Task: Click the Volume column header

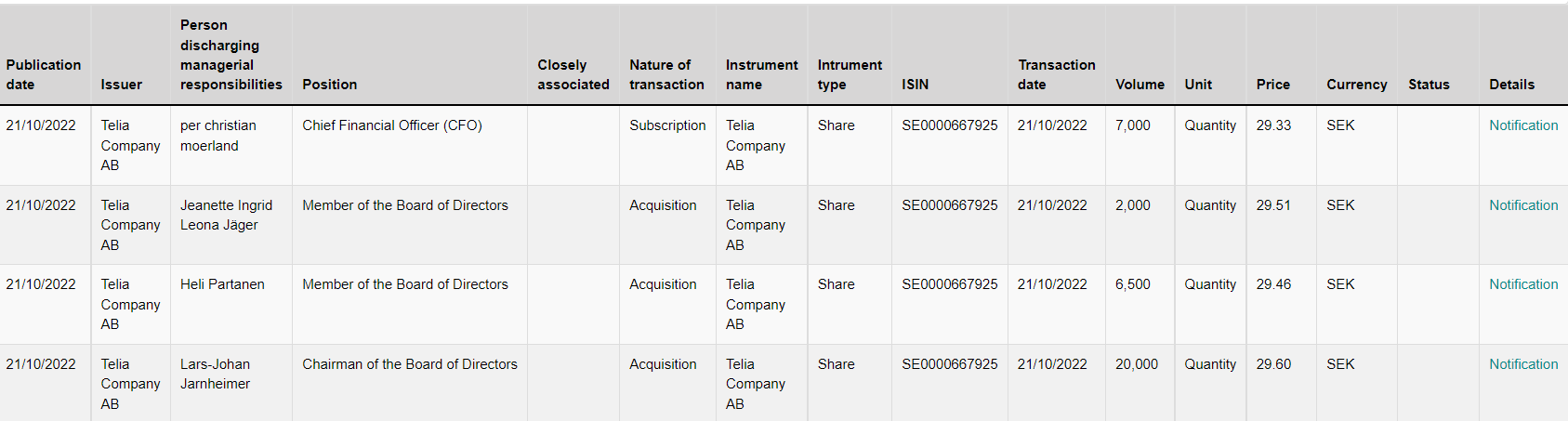Action: coord(1140,85)
